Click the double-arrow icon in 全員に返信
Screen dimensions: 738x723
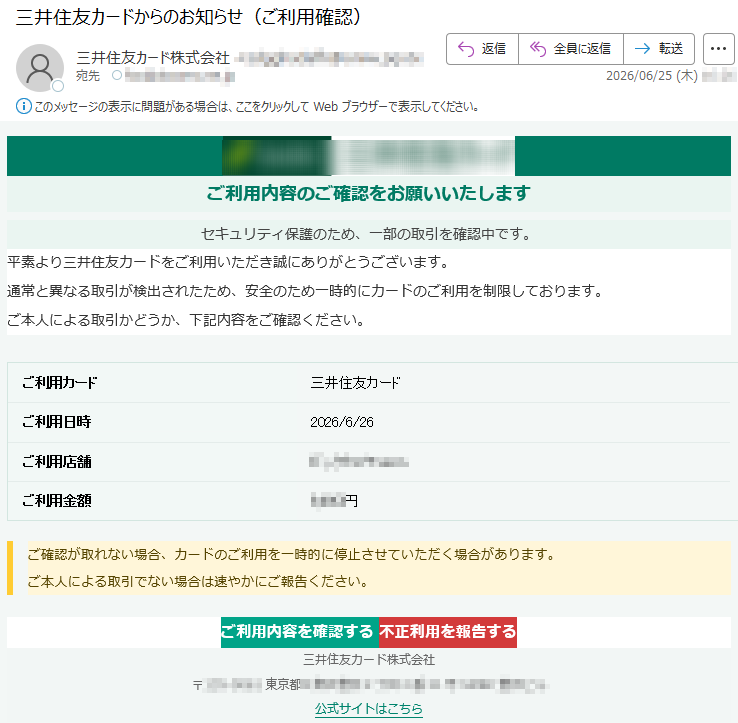538,48
